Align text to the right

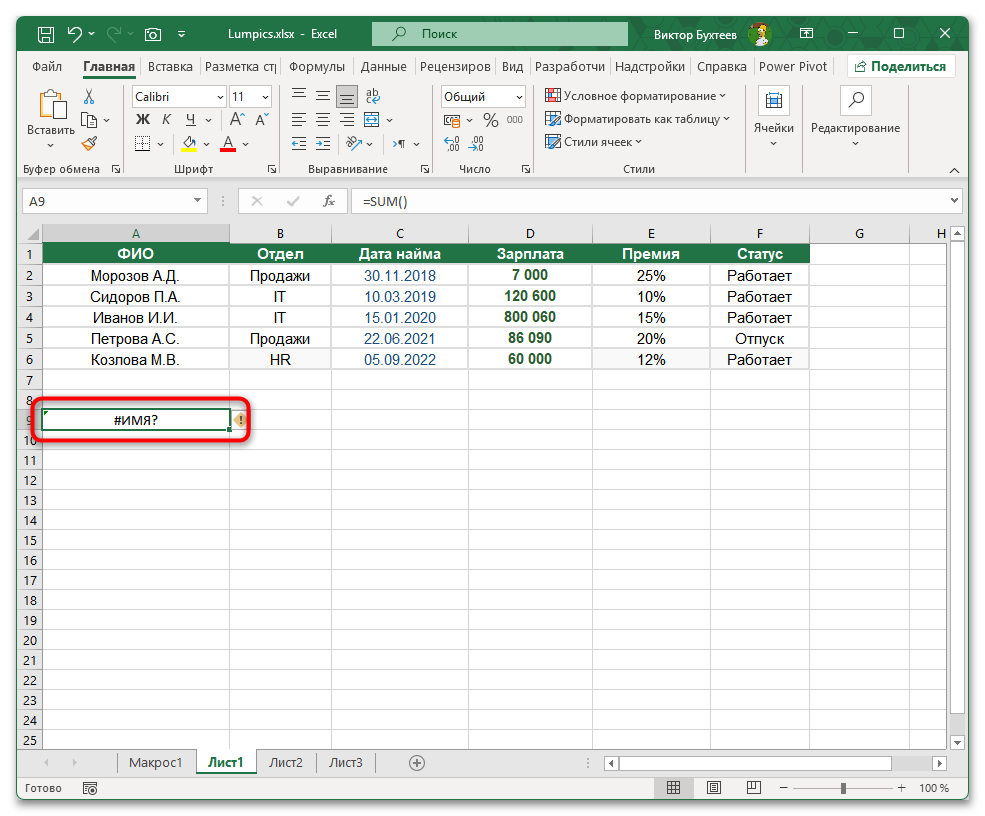coord(347,119)
